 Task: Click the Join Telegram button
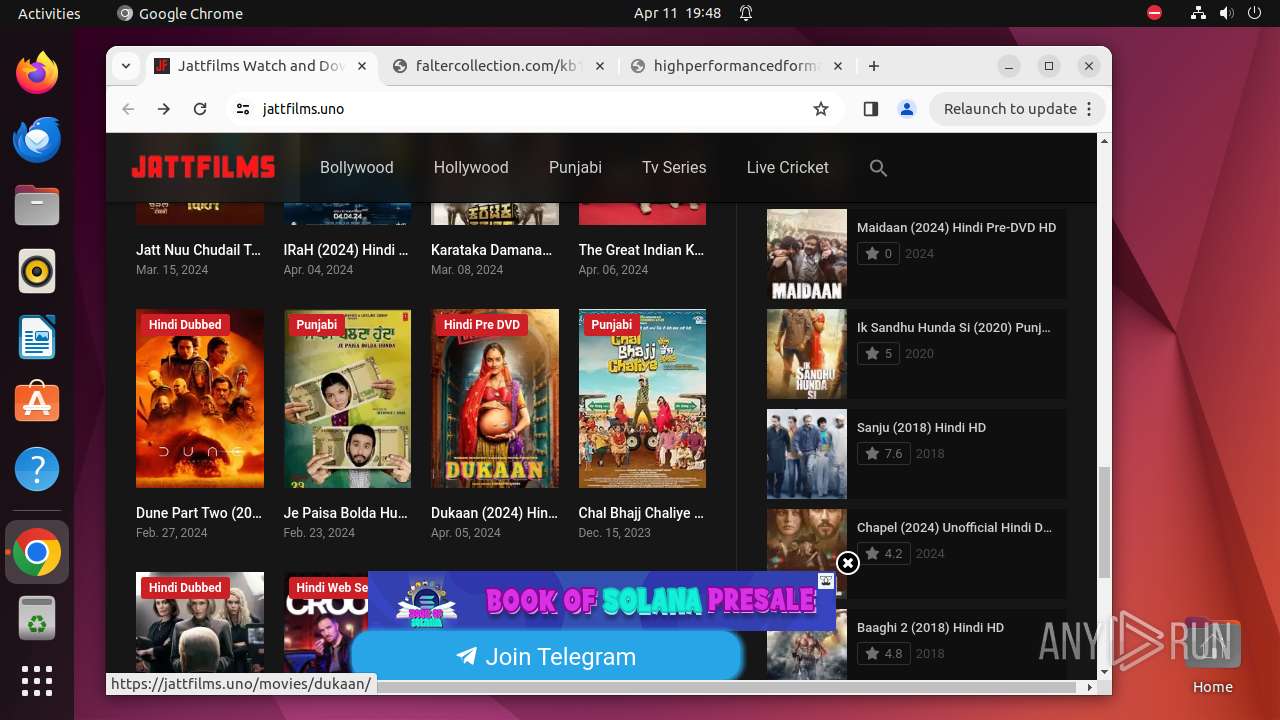pyautogui.click(x=546, y=657)
